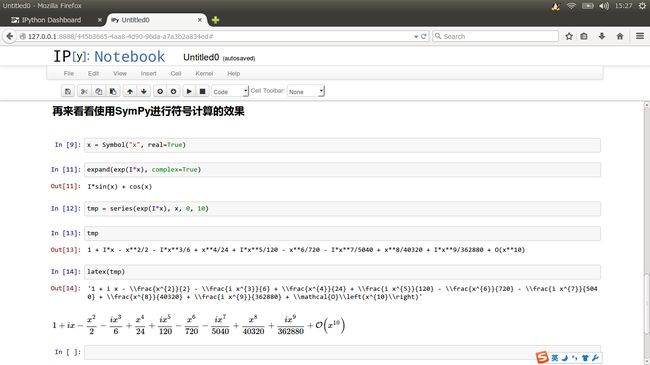Interrupt the kernel with the stop button
Image resolution: width=650 pixels, height=365 pixels.
[x=202, y=91]
